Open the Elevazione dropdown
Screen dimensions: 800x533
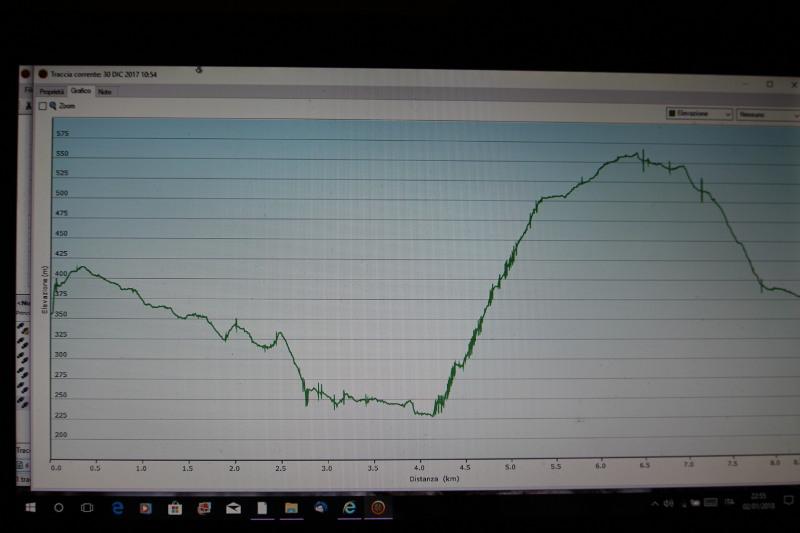pyautogui.click(x=699, y=114)
